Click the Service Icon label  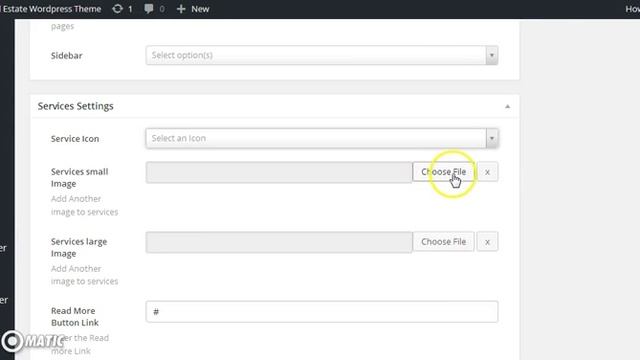point(75,139)
